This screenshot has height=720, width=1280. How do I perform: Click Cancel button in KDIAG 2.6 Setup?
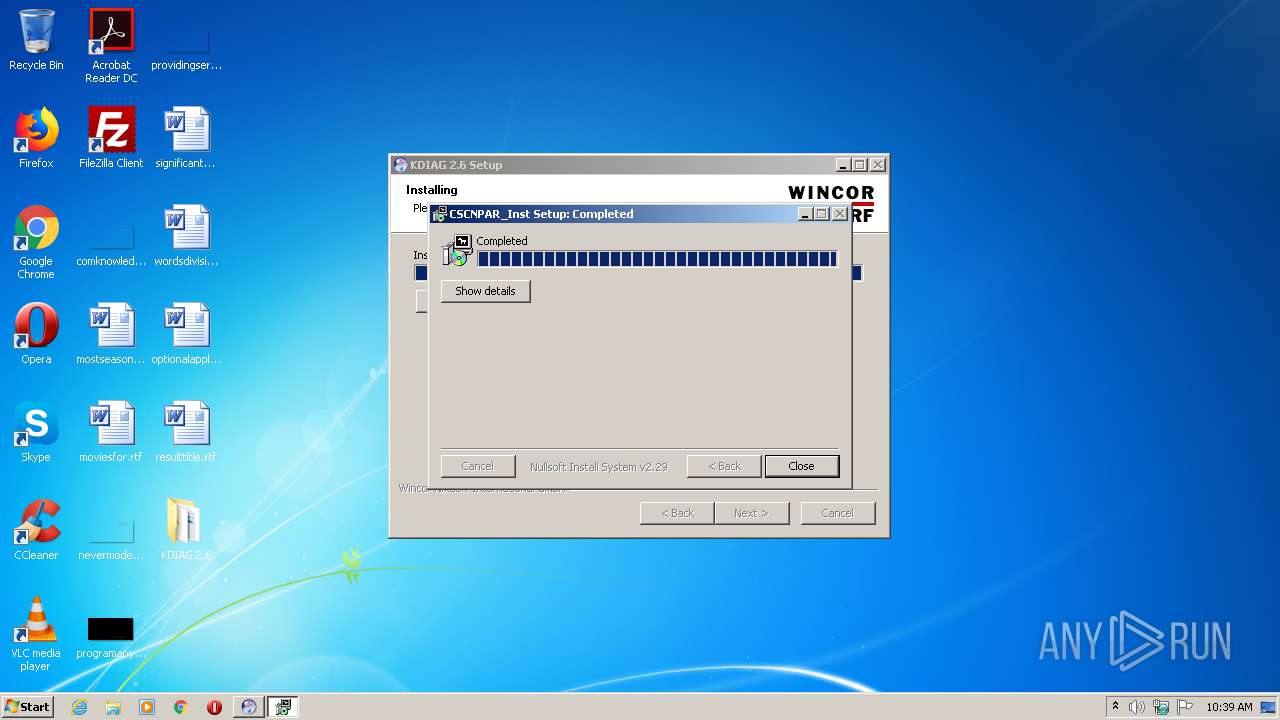tap(837, 513)
